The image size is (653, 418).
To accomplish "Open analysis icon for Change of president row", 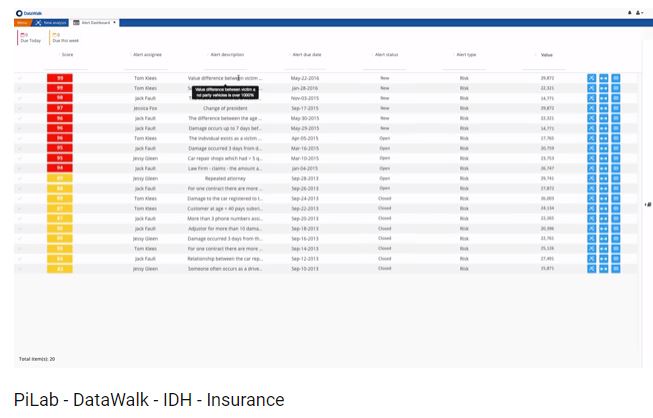I will coord(591,108).
